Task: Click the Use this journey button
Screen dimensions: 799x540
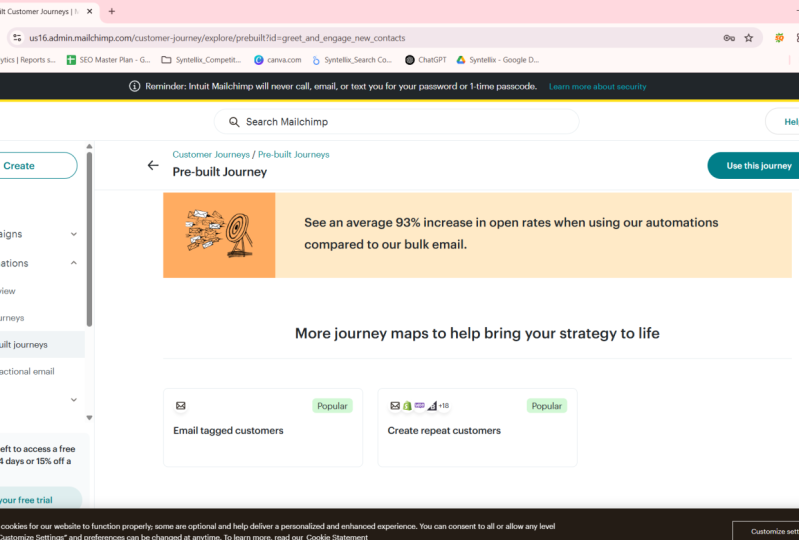Action: click(x=753, y=166)
